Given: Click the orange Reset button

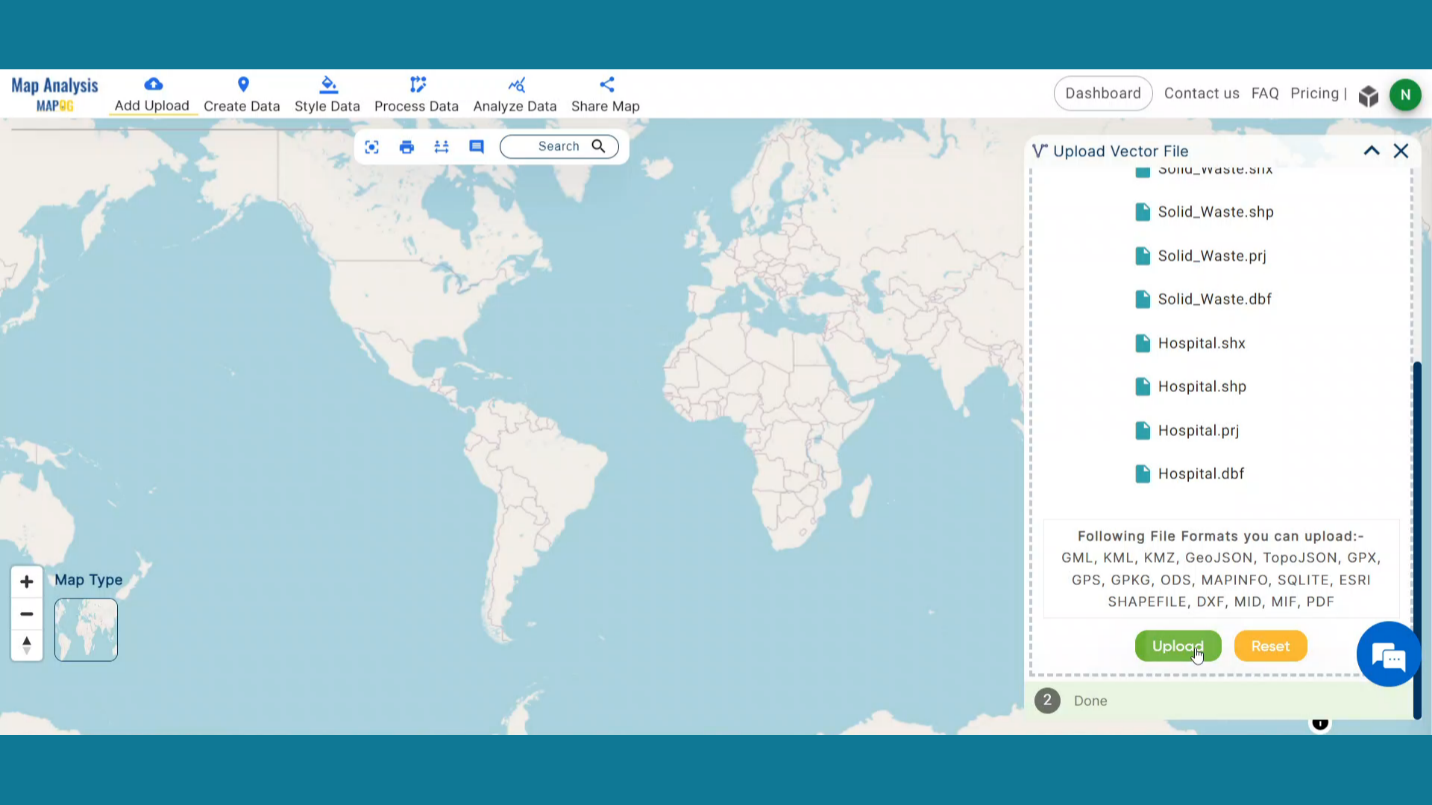Looking at the screenshot, I should (x=1270, y=646).
